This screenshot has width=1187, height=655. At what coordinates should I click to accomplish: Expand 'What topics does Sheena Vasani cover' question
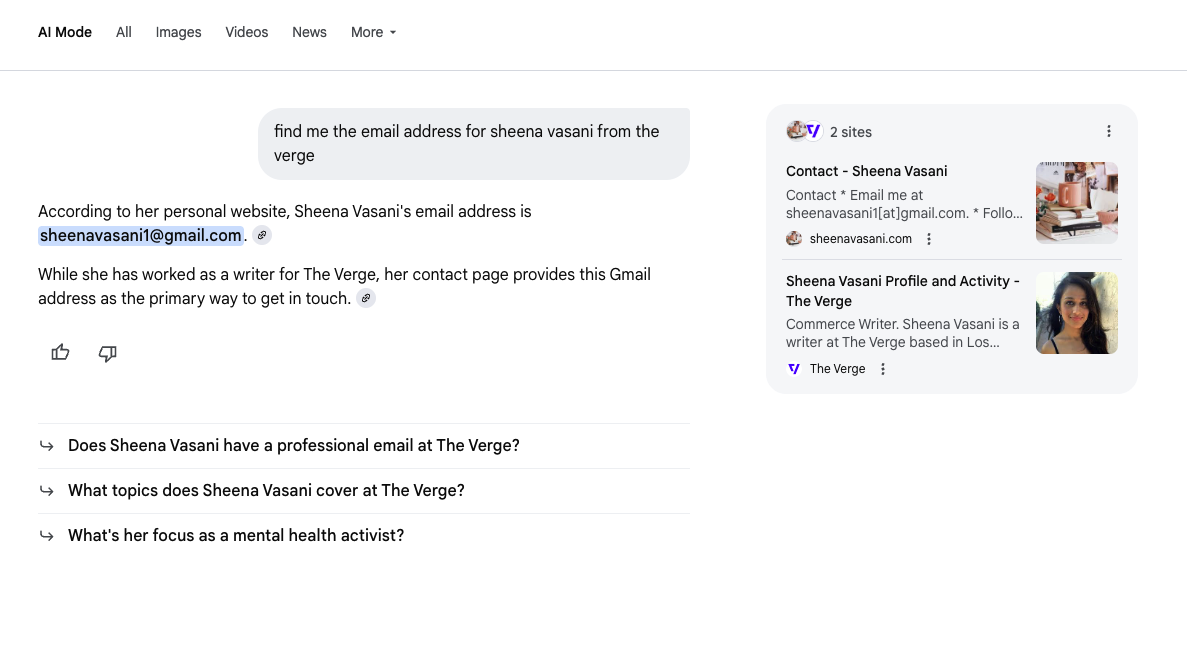click(265, 490)
